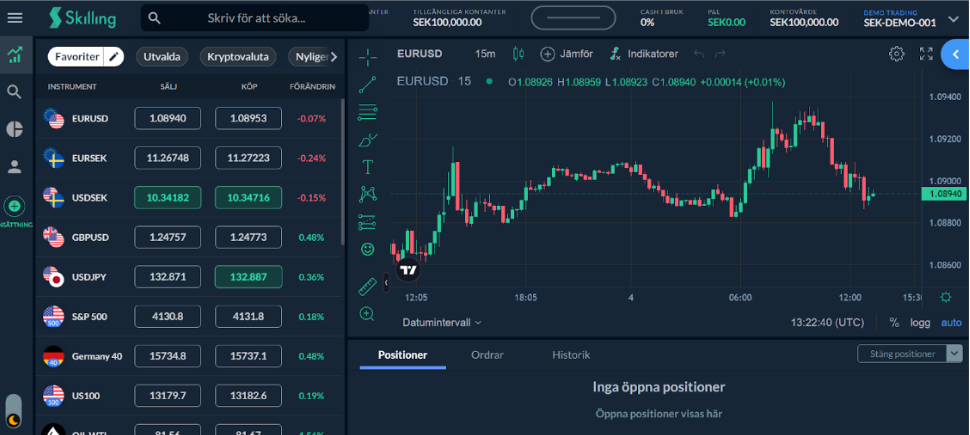Buy Germany 40 at 15737.1

[x=249, y=356]
